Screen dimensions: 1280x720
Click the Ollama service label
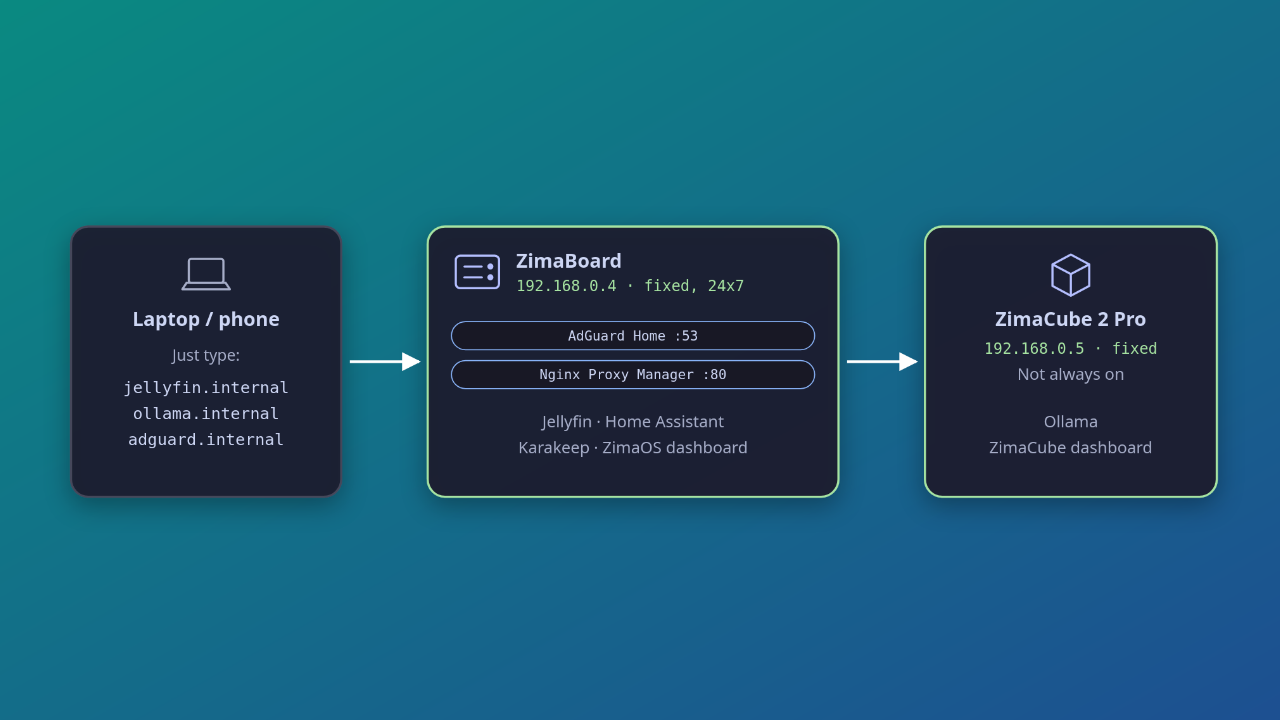tap(1071, 422)
